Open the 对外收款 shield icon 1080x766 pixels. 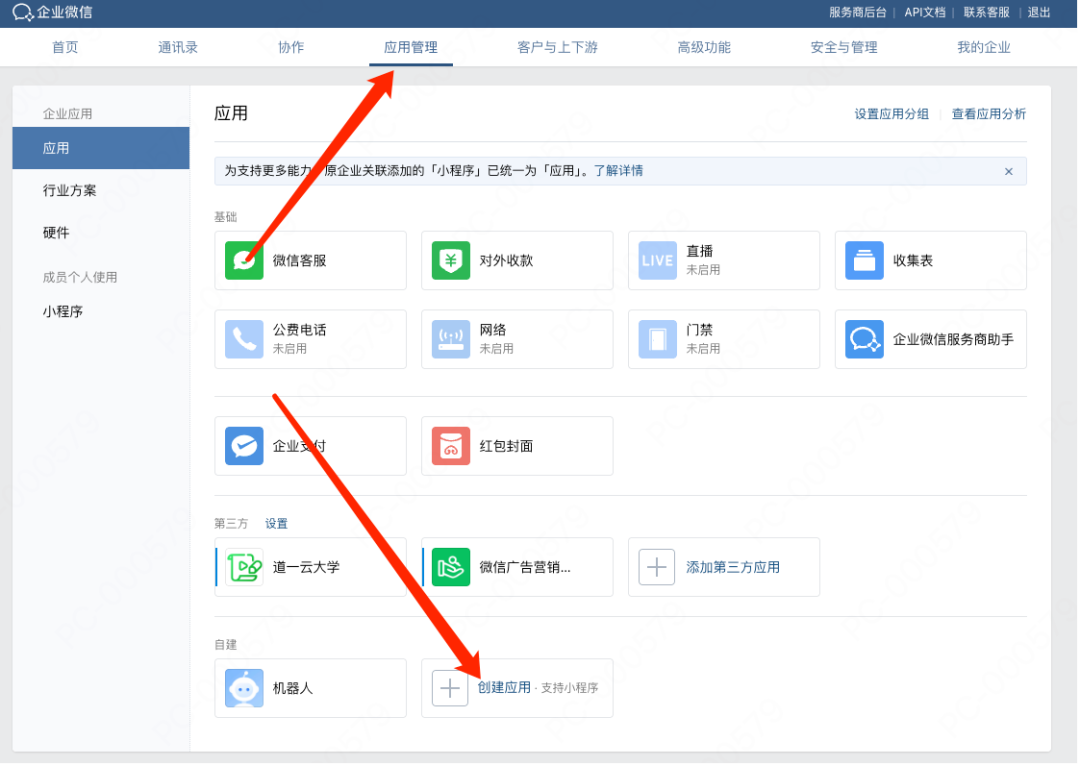point(450,260)
